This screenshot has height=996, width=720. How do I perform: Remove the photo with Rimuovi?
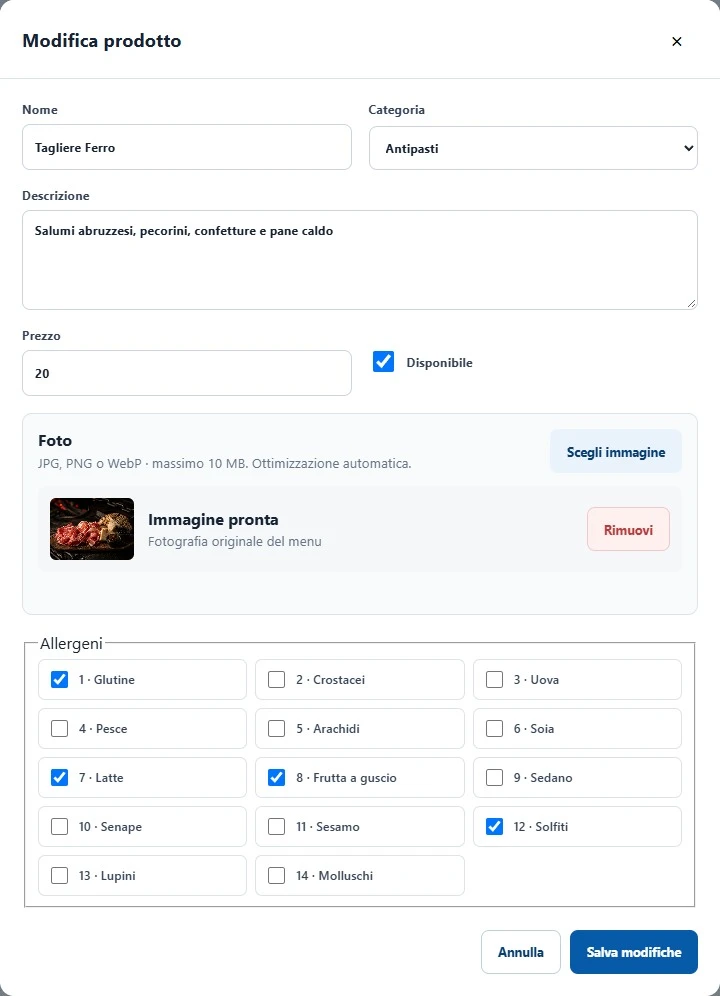point(628,529)
